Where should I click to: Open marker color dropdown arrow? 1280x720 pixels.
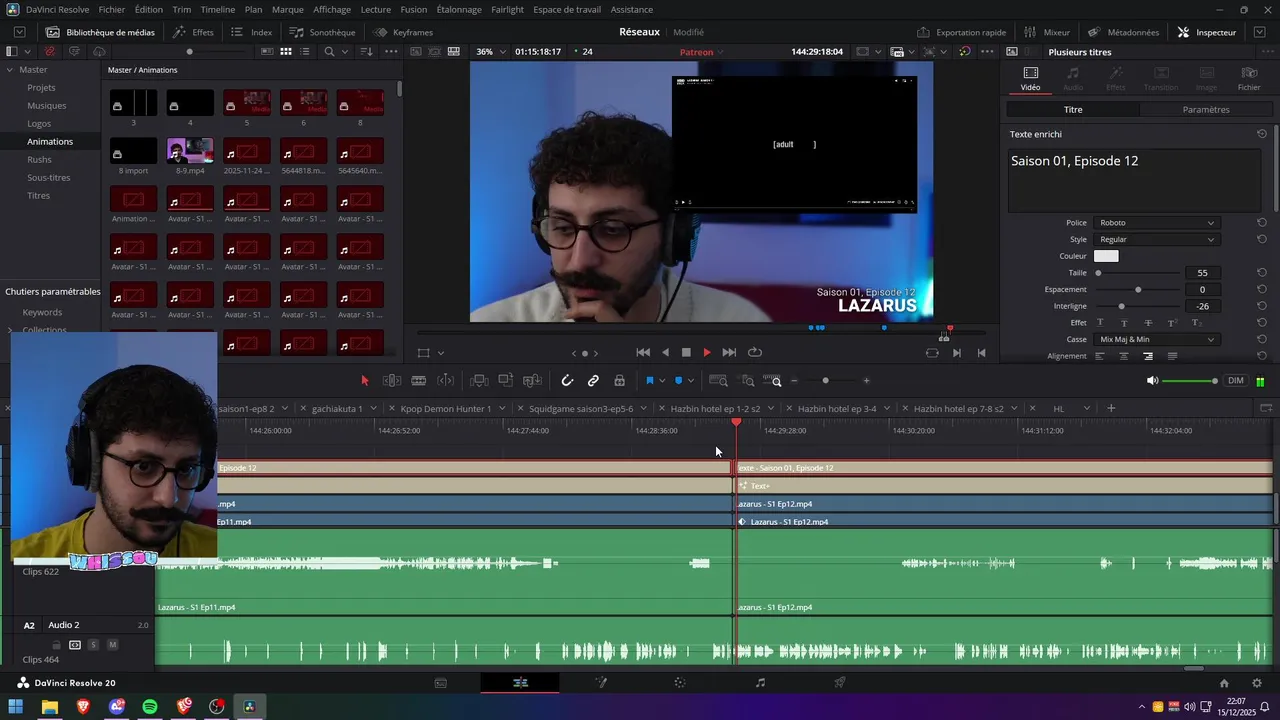tap(691, 381)
